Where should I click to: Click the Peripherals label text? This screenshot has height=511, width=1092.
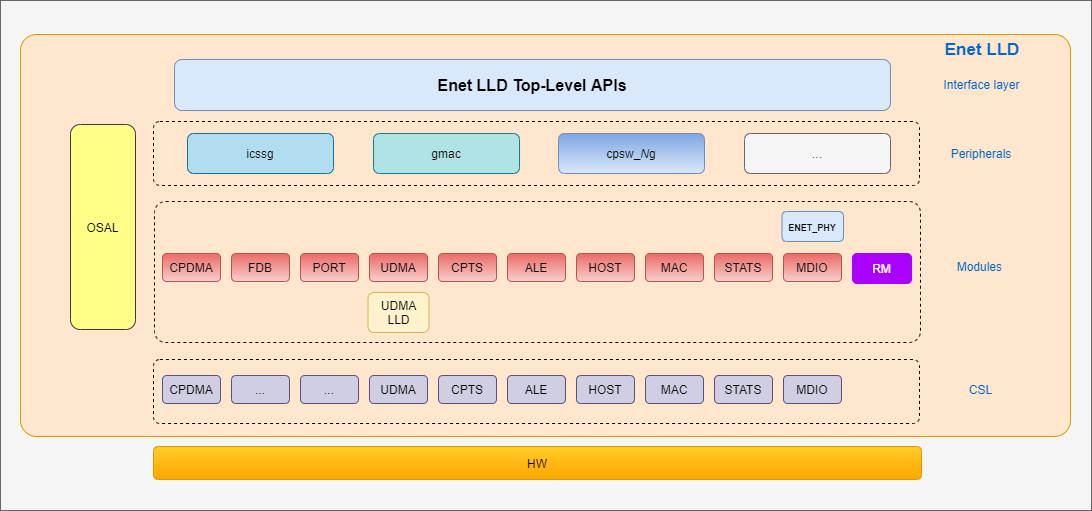(980, 154)
